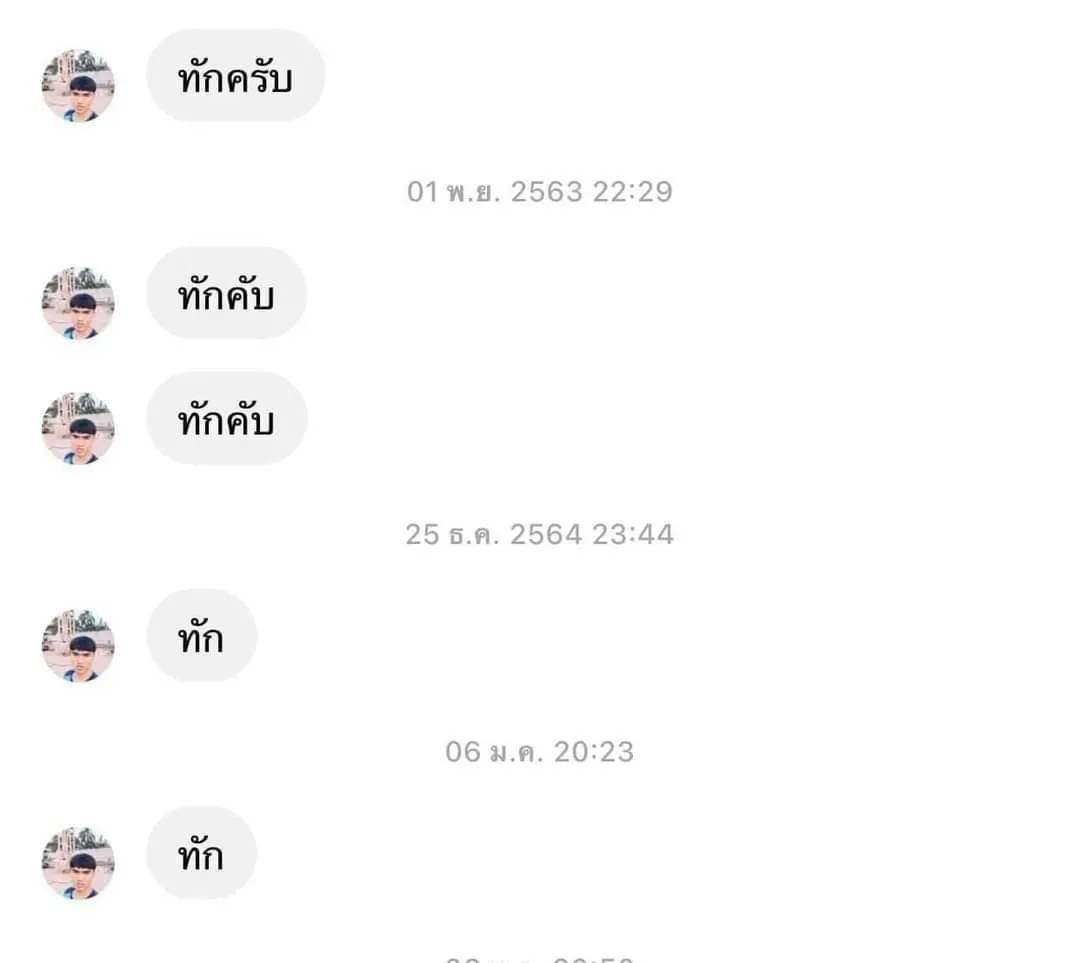Click the time 22:29 in the timestamp

pyautogui.click(x=632, y=191)
